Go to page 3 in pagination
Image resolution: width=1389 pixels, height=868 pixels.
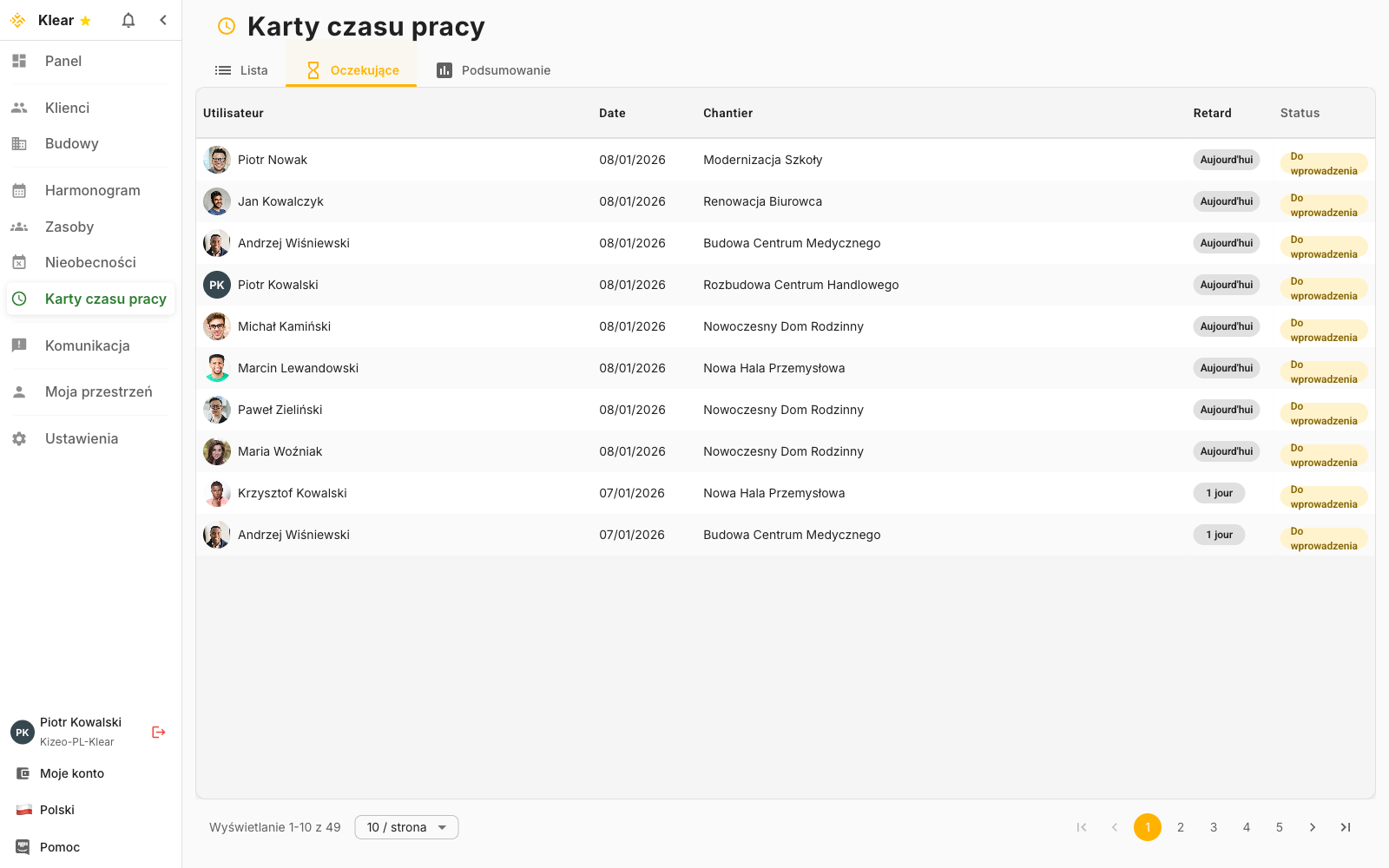pyautogui.click(x=1214, y=827)
